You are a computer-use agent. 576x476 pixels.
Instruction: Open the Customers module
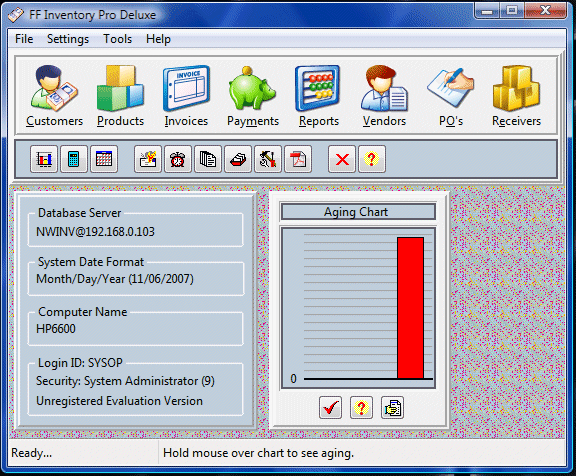[x=54, y=96]
